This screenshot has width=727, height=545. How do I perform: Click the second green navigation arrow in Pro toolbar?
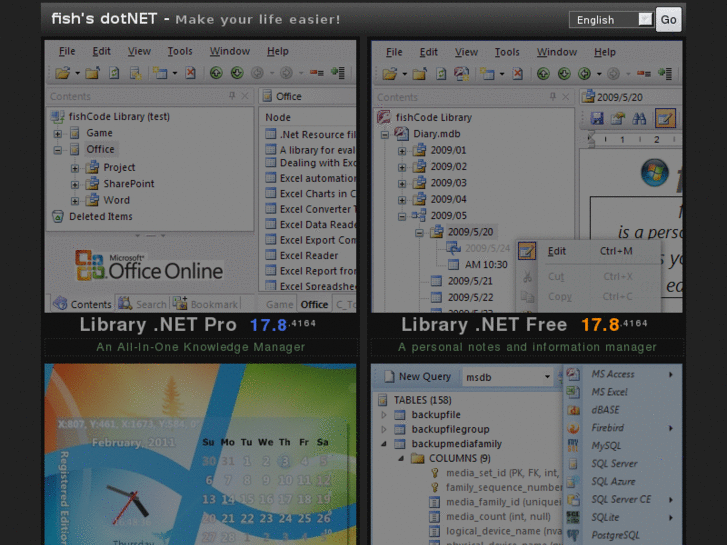click(237, 73)
